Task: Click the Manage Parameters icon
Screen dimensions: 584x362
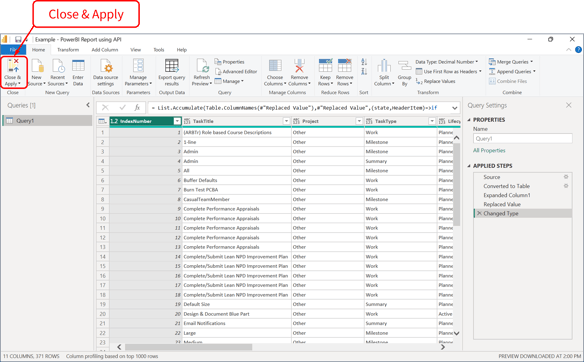Action: click(138, 66)
